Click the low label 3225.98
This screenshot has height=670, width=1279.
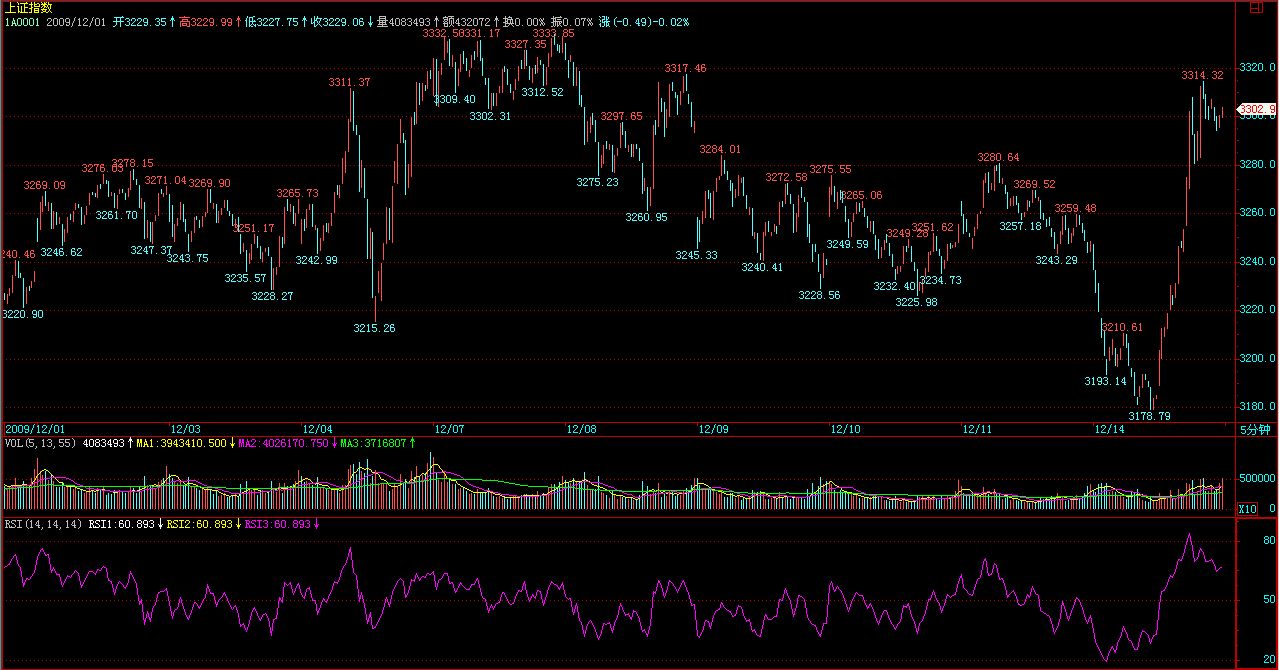[916, 302]
